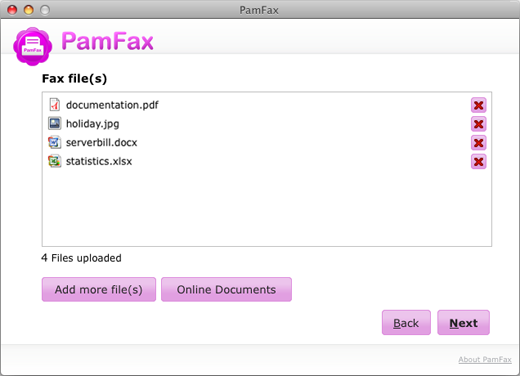Minimize the PamFax window with yellow button

29,10
